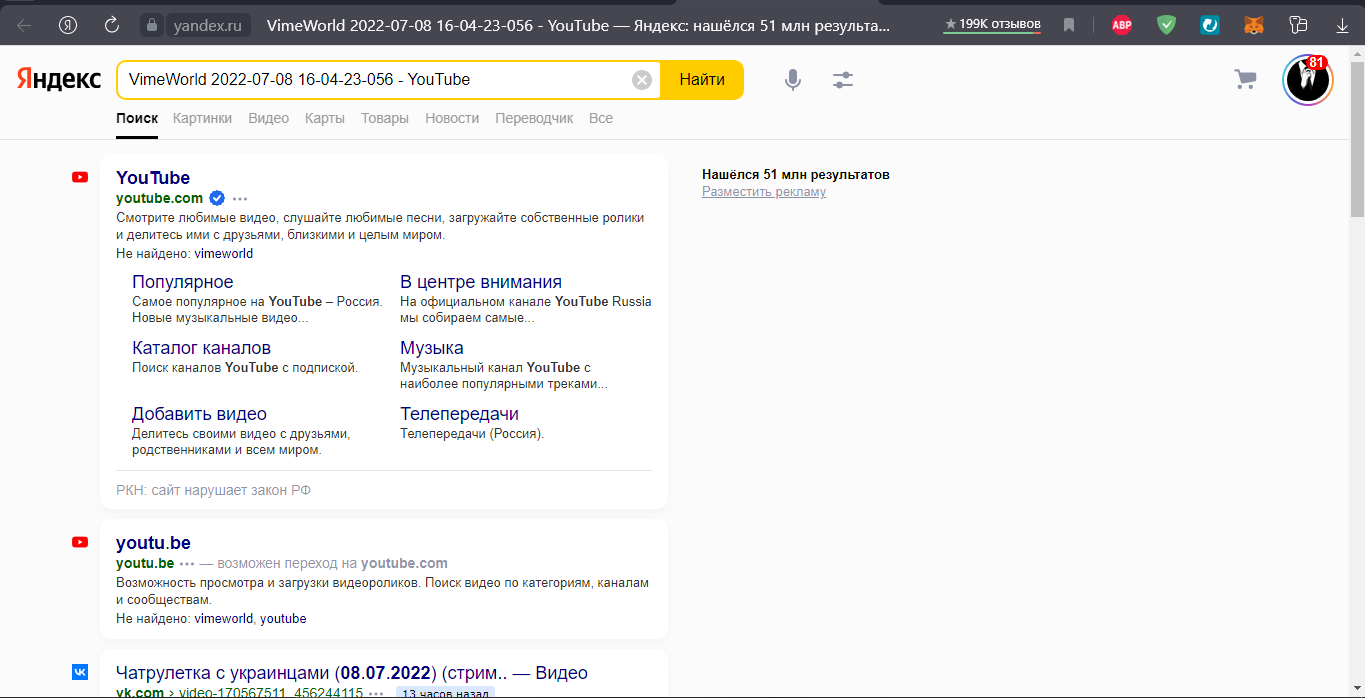This screenshot has width=1365, height=698.
Task: Open the three-dot menu beside youtu.be
Action: [x=187, y=564]
